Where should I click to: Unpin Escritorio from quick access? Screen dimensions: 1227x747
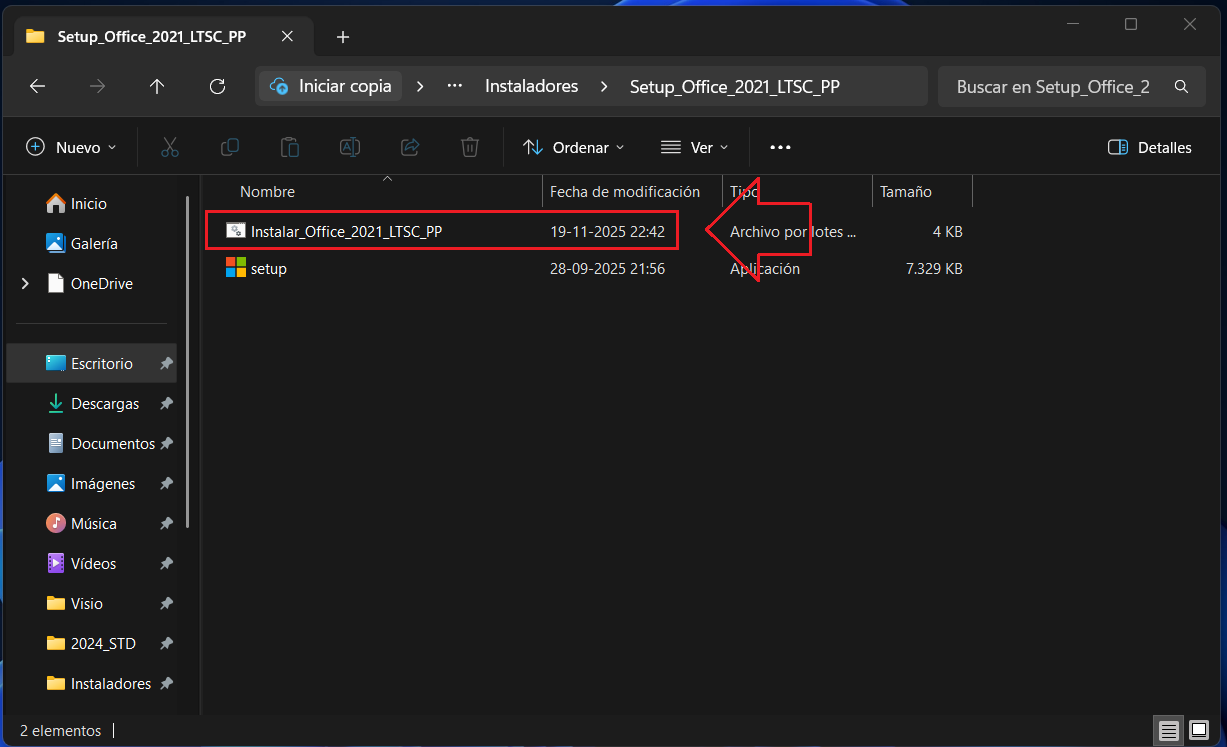click(x=166, y=364)
